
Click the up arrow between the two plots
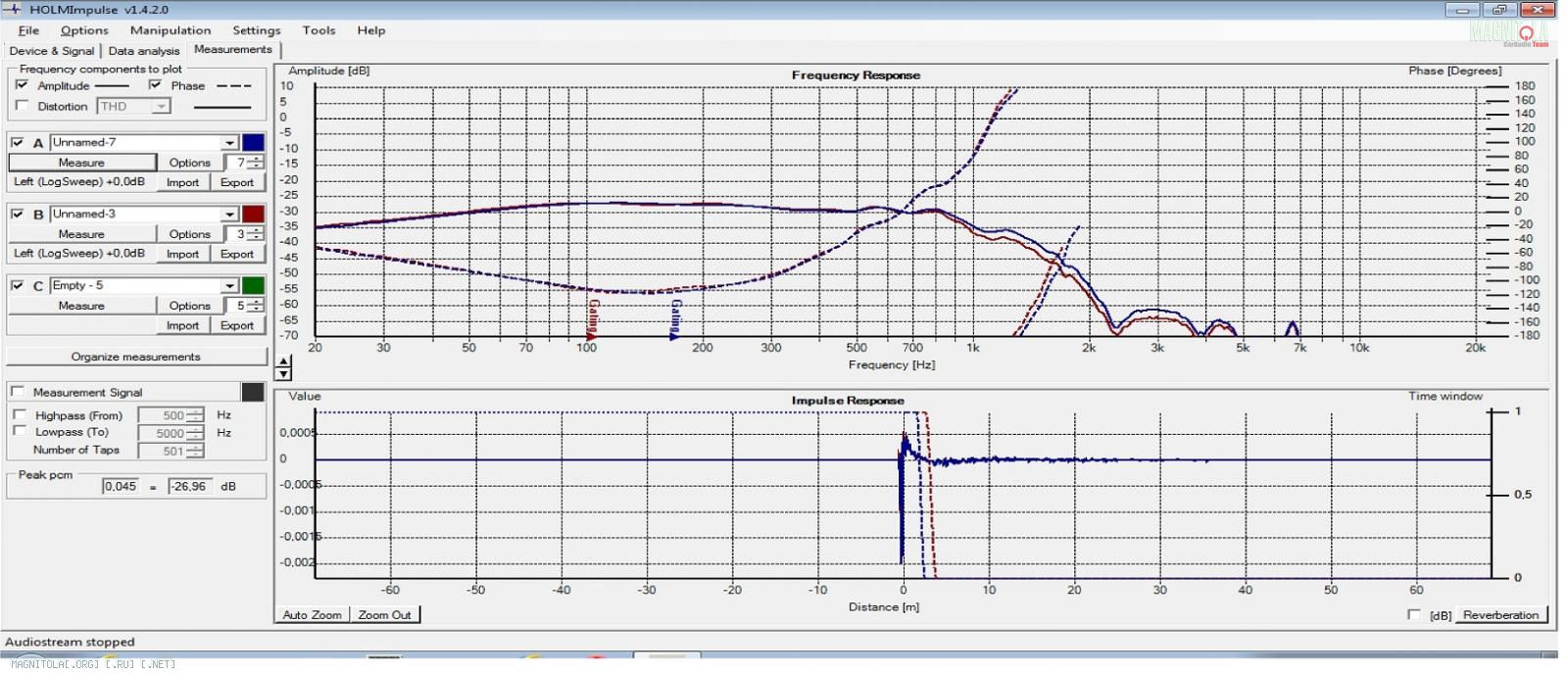point(283,361)
